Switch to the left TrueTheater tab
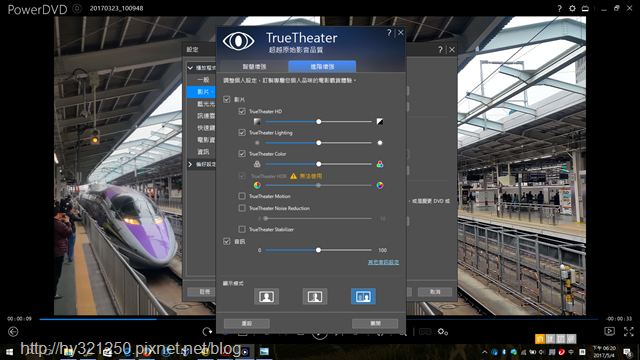This screenshot has height=360, width=640. coord(254,67)
